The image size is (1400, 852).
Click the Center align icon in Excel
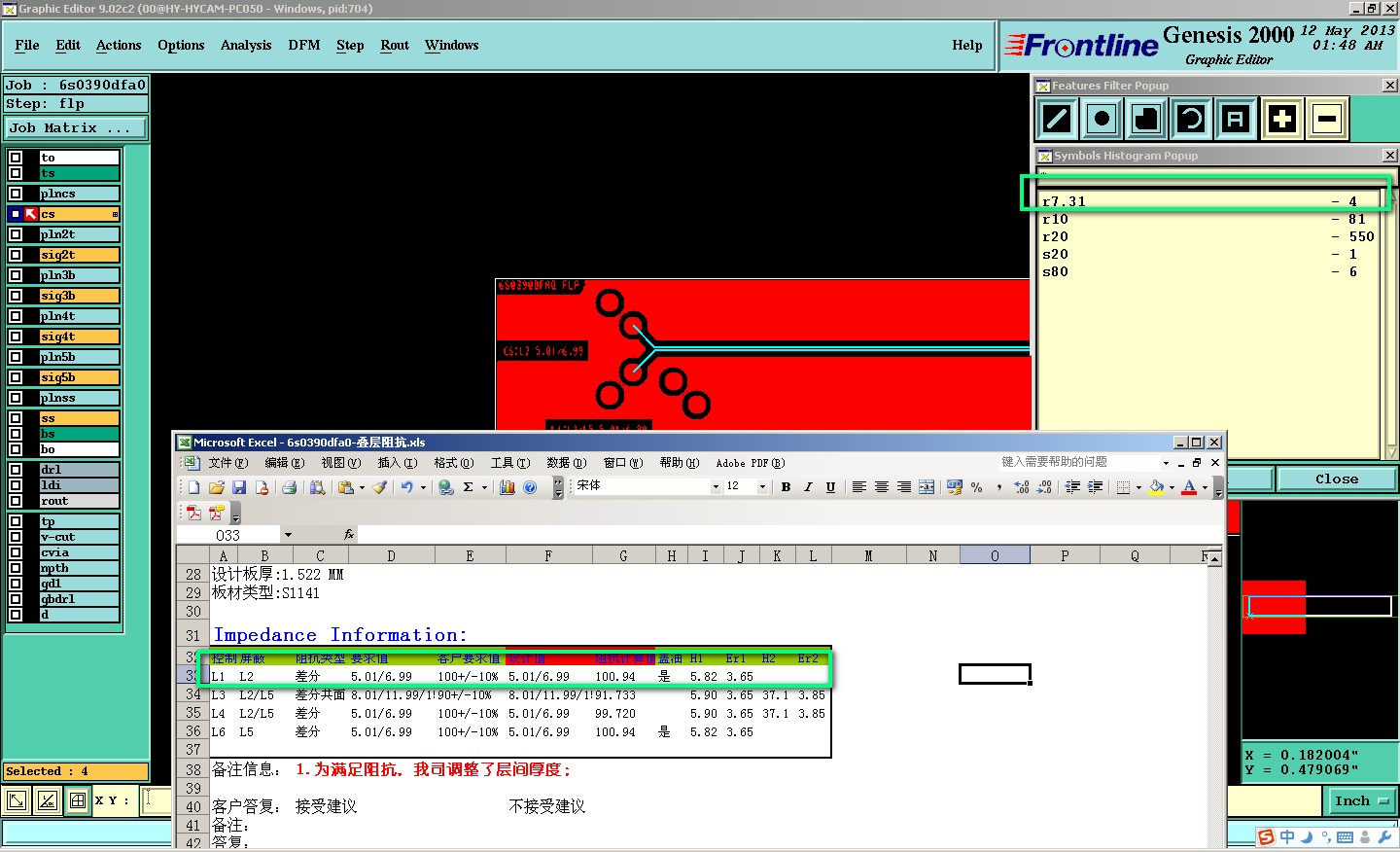(882, 487)
